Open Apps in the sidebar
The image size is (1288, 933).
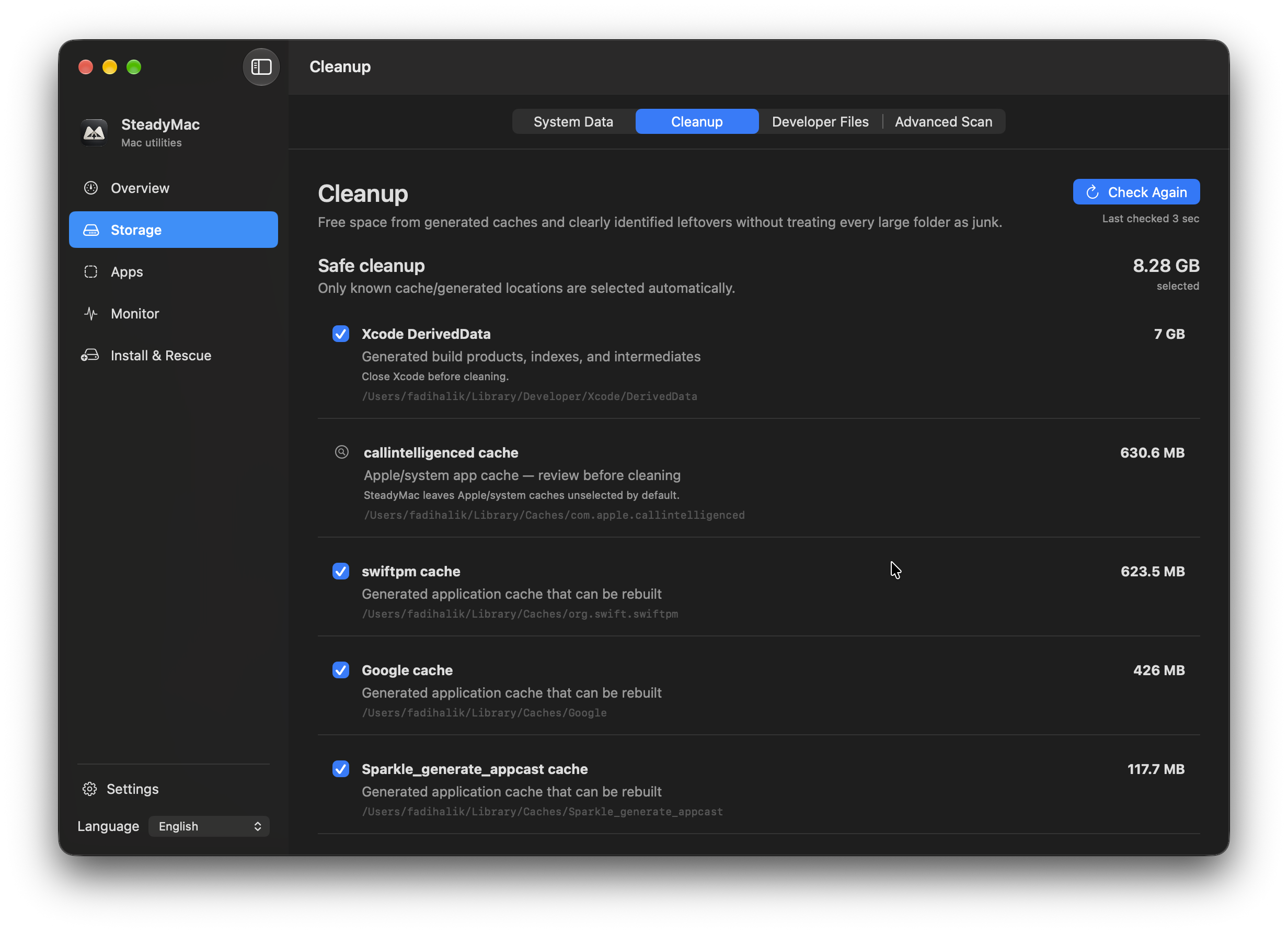[x=173, y=271]
